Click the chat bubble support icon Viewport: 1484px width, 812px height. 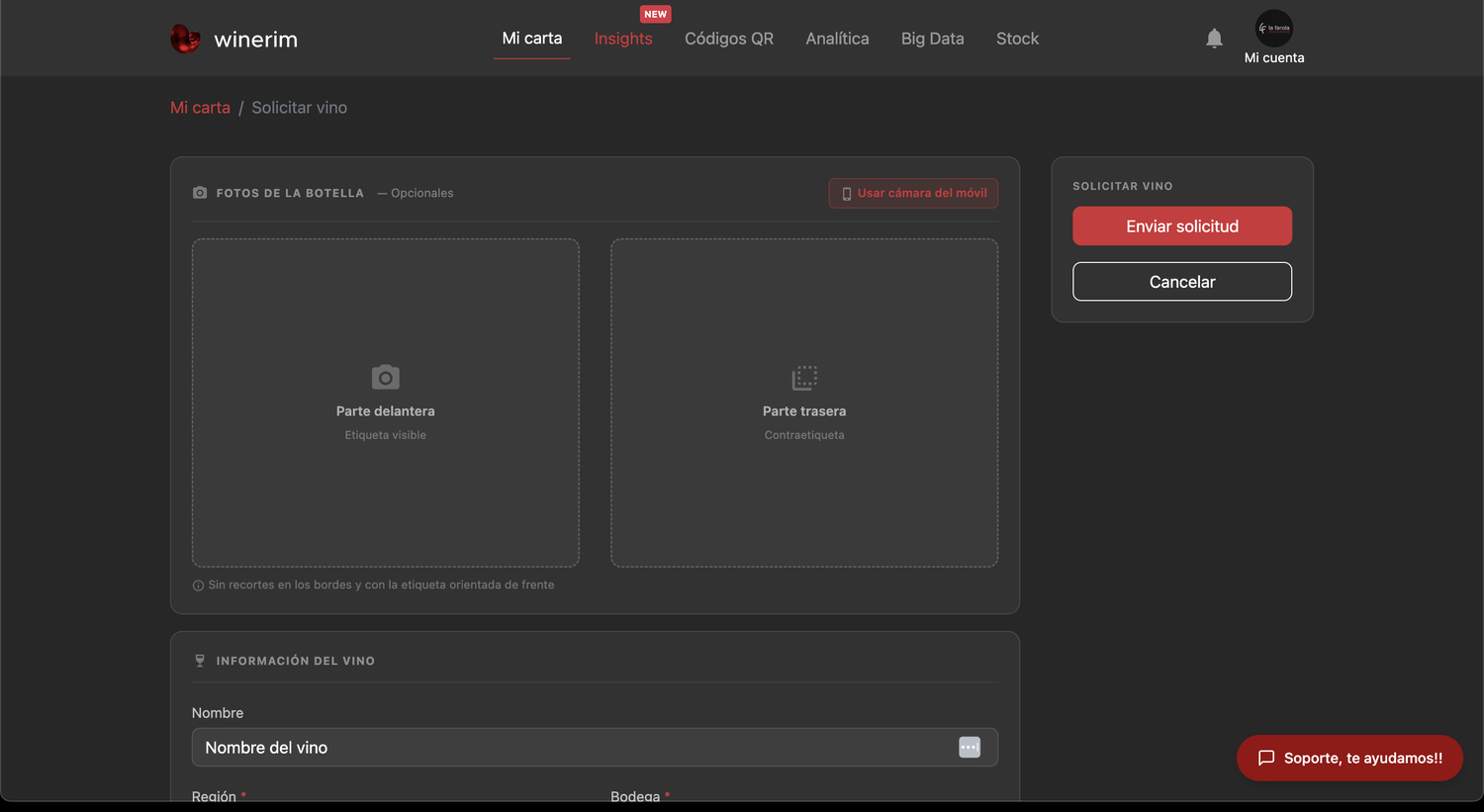(1266, 759)
